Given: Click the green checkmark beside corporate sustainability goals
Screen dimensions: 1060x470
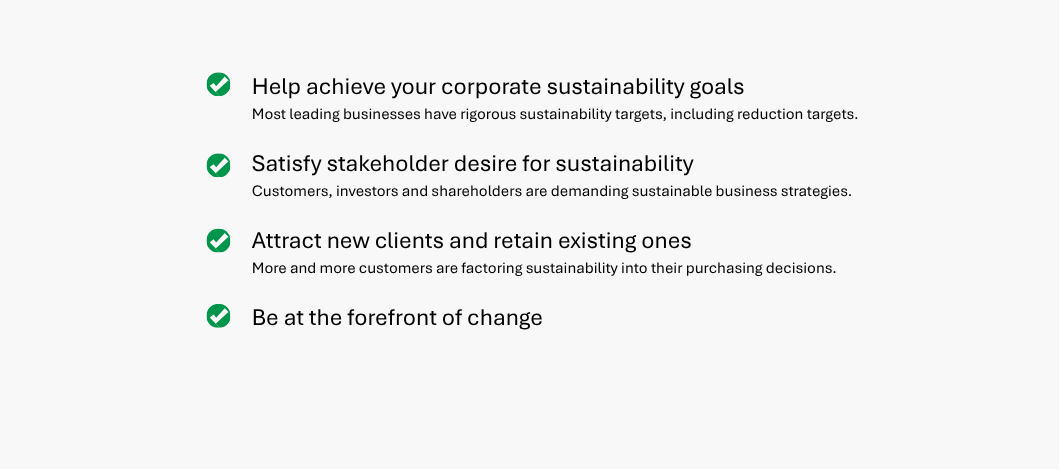Looking at the screenshot, I should tap(218, 85).
